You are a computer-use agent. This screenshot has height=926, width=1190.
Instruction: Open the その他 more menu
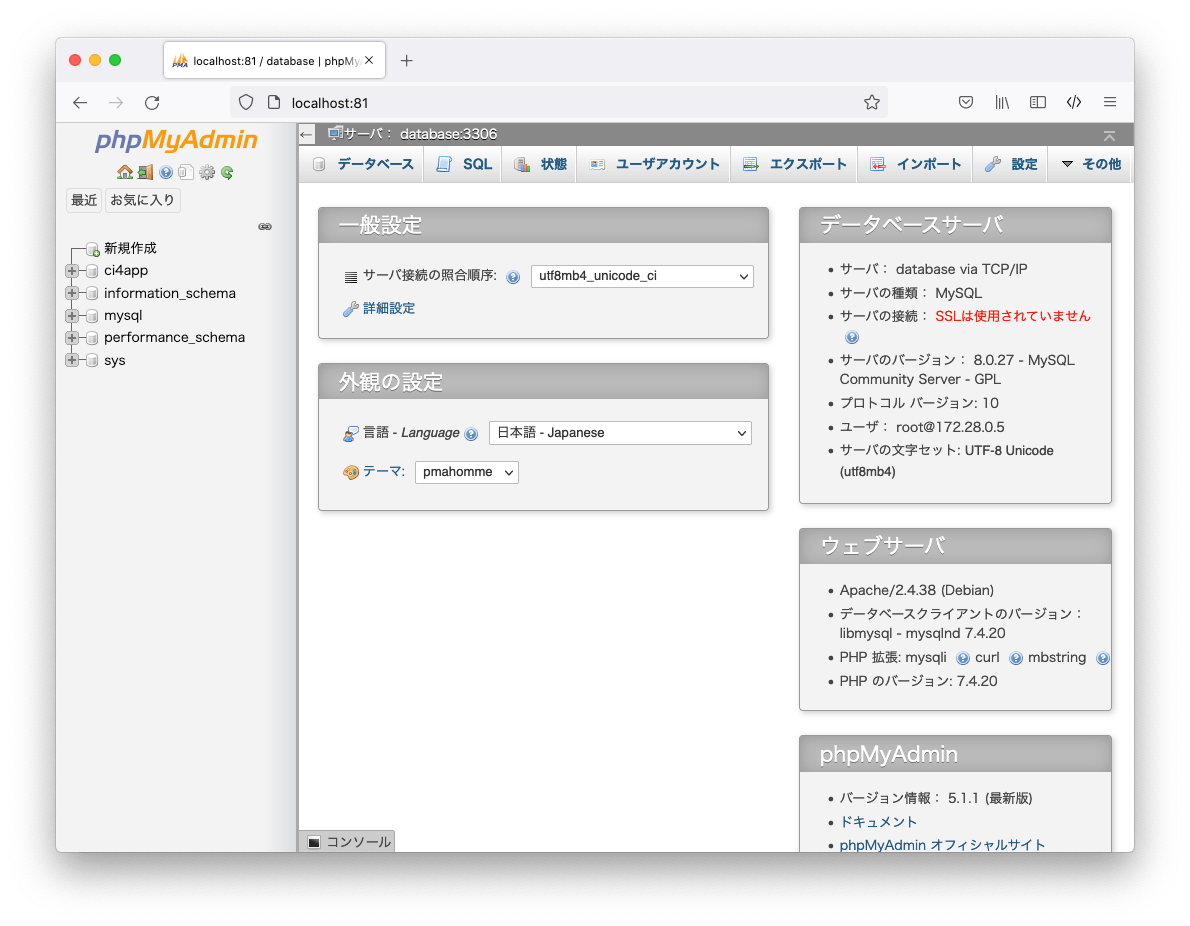click(1091, 164)
